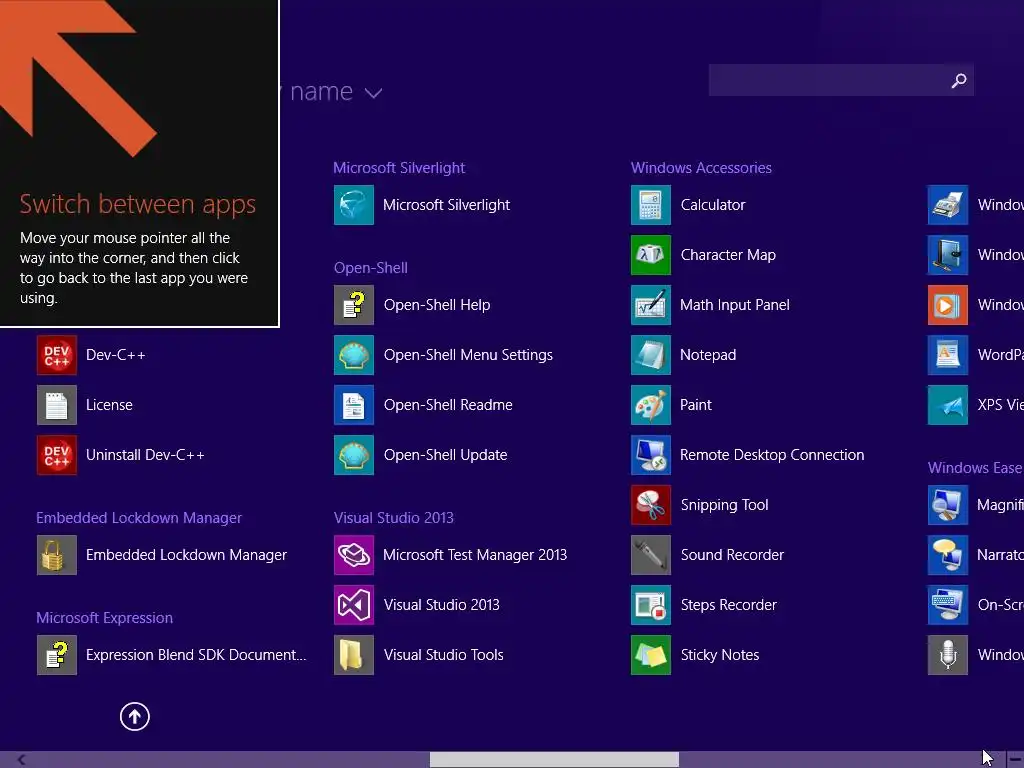Open the Sticky Notes icon
The height and width of the screenshot is (768, 1024).
(651, 654)
